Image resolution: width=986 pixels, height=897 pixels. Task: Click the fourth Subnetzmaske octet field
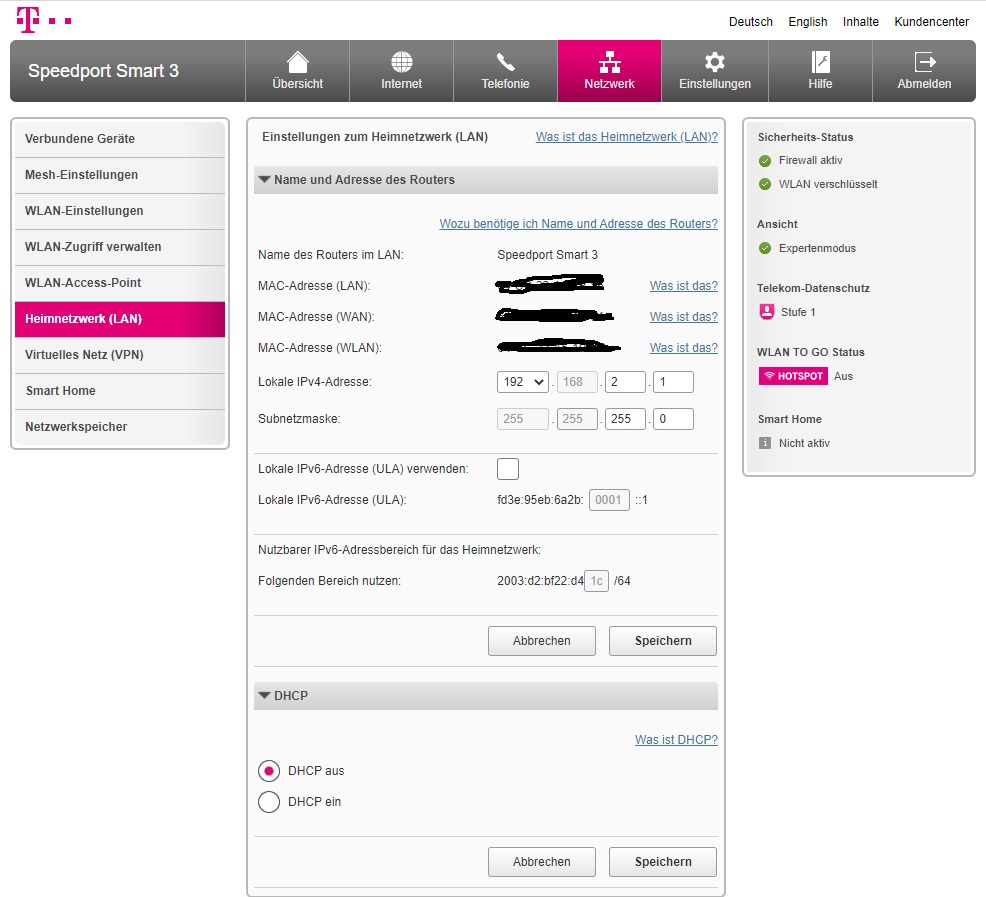point(673,419)
